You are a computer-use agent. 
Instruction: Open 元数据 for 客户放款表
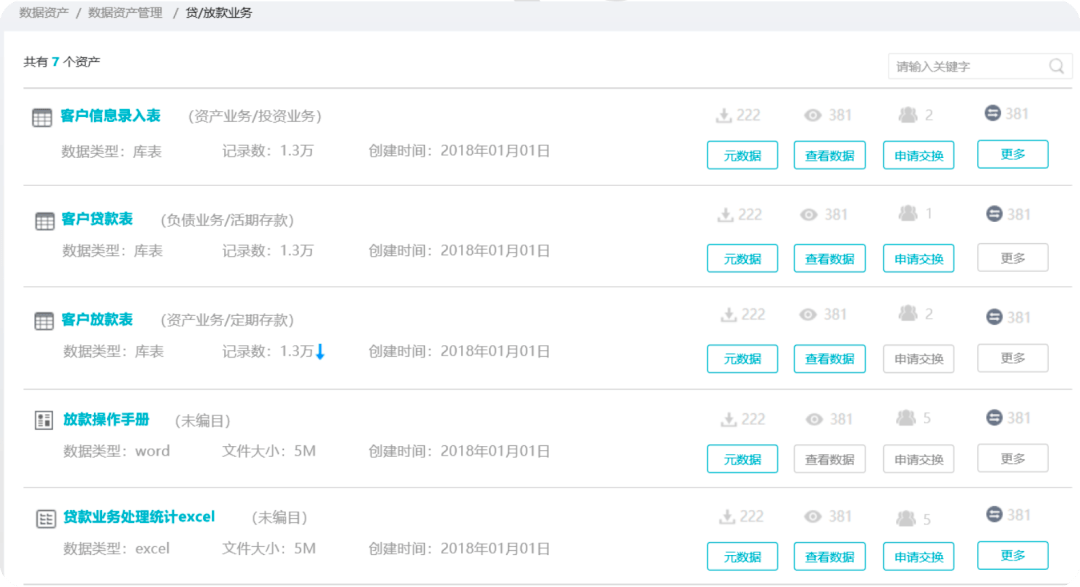(x=742, y=358)
